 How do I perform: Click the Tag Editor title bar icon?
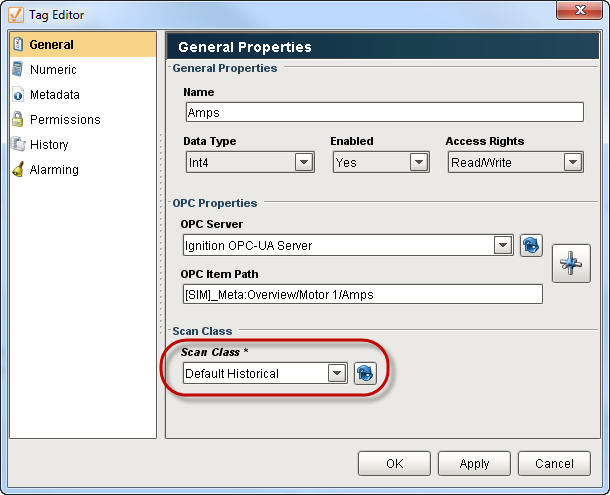(x=16, y=14)
